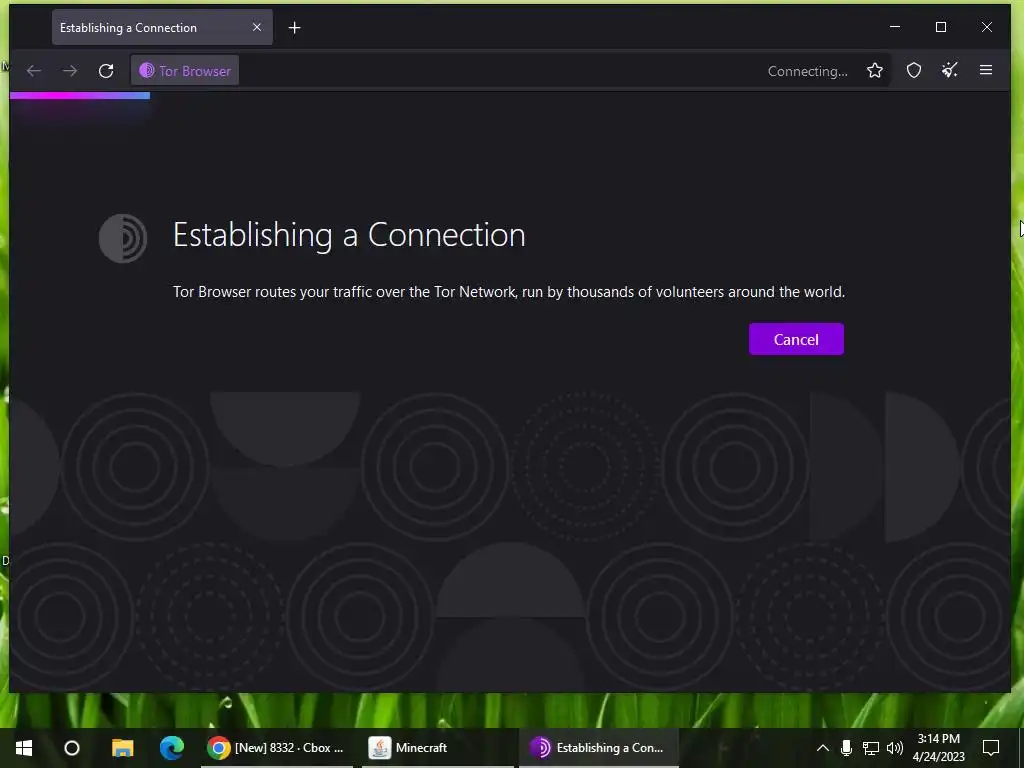Switch to Minecraft window in taskbar
The image size is (1024, 768).
pyautogui.click(x=438, y=748)
